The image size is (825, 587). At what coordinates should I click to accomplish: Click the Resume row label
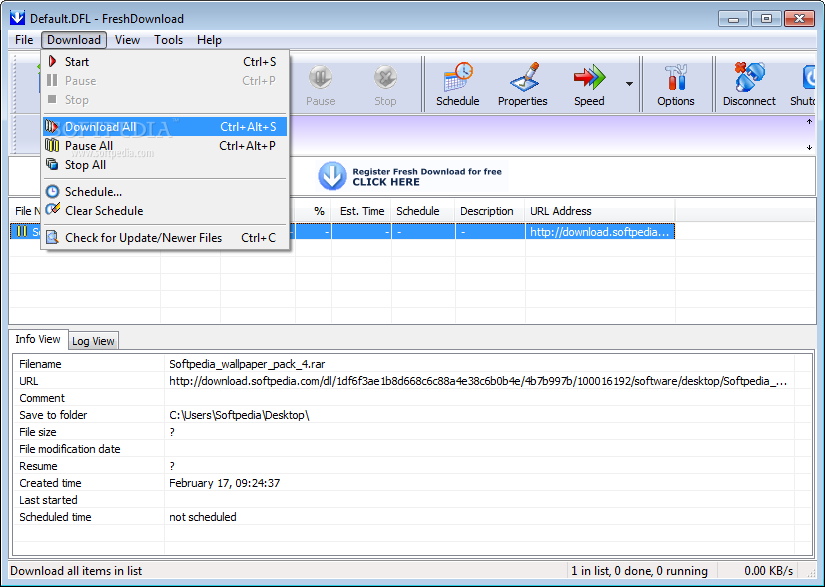pos(38,466)
